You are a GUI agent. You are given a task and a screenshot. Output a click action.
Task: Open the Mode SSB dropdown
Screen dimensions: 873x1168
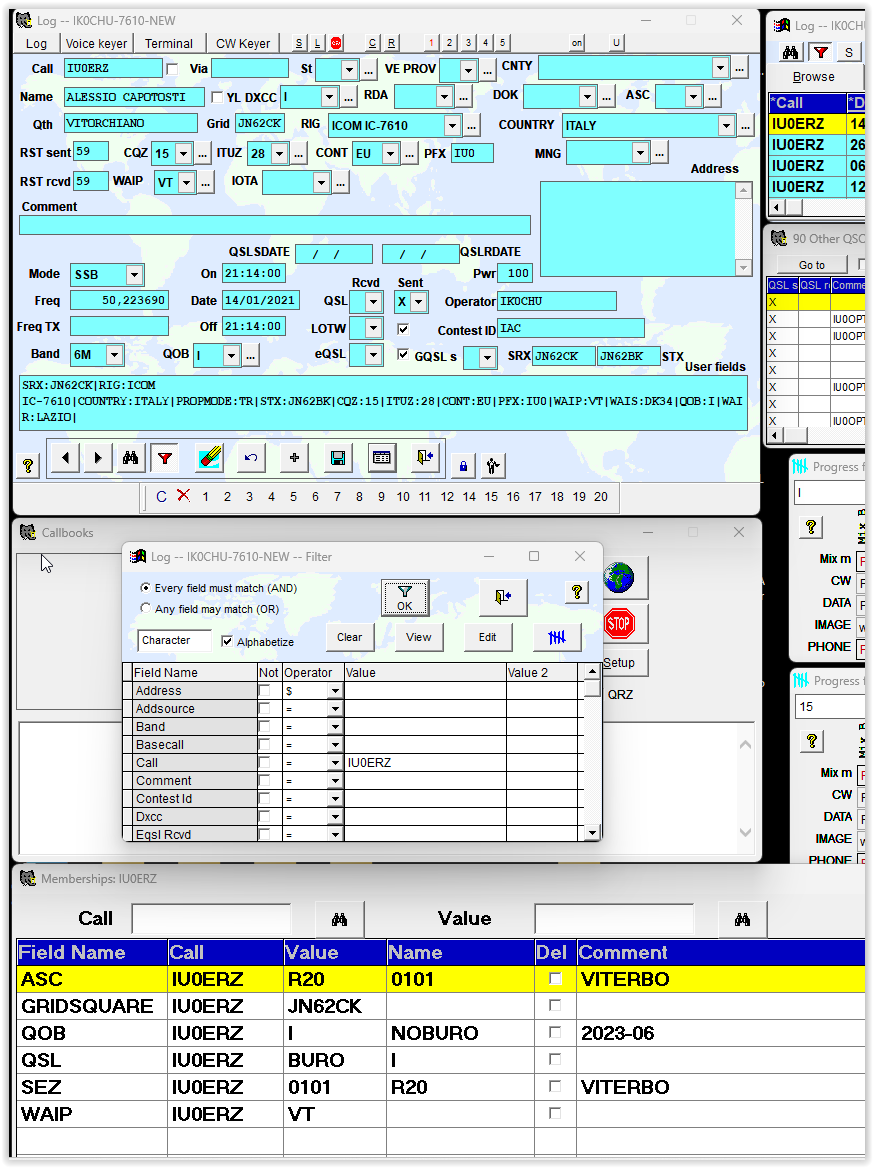coord(134,275)
